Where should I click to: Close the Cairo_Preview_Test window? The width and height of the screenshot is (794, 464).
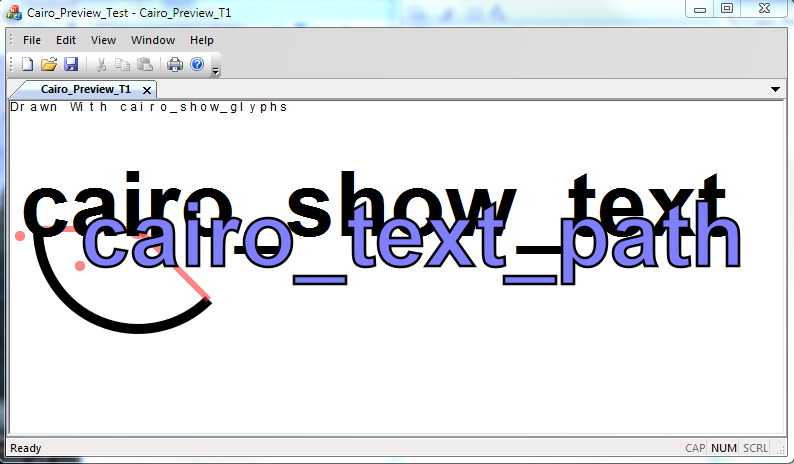click(765, 9)
